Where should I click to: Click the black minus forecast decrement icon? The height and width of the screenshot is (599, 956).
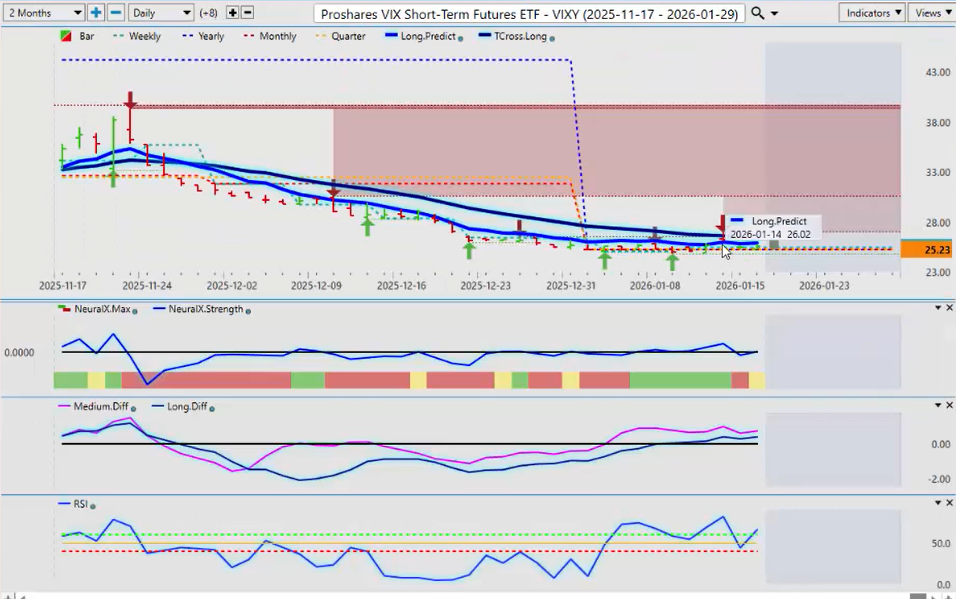248,13
